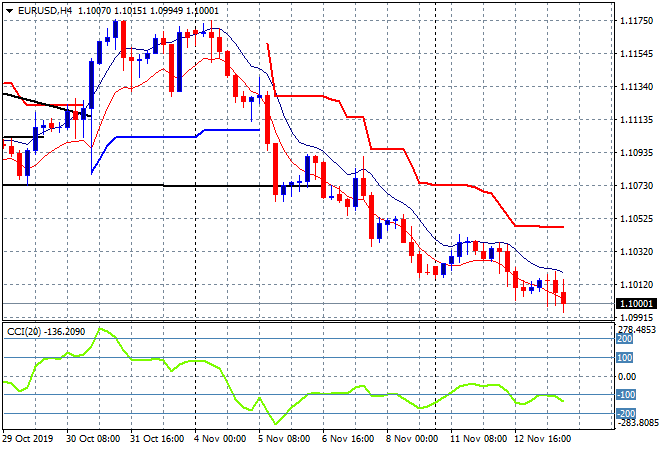Click the 8 Nov 00:00 time label
660x450 pixels.
point(412,439)
